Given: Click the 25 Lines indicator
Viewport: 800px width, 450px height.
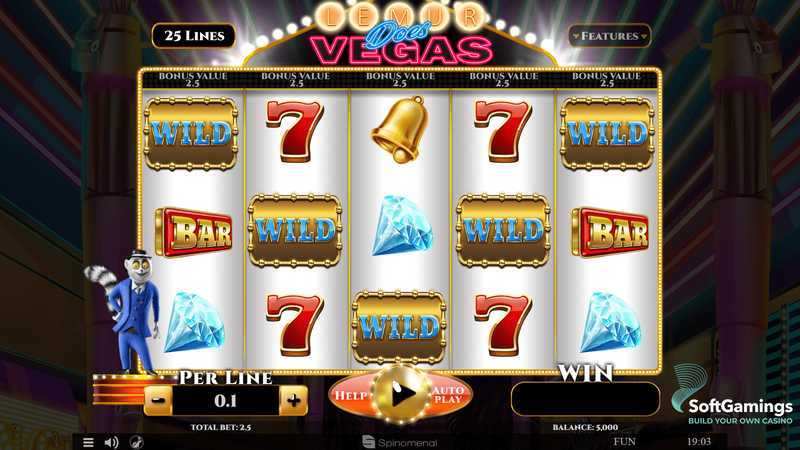Looking at the screenshot, I should 194,36.
